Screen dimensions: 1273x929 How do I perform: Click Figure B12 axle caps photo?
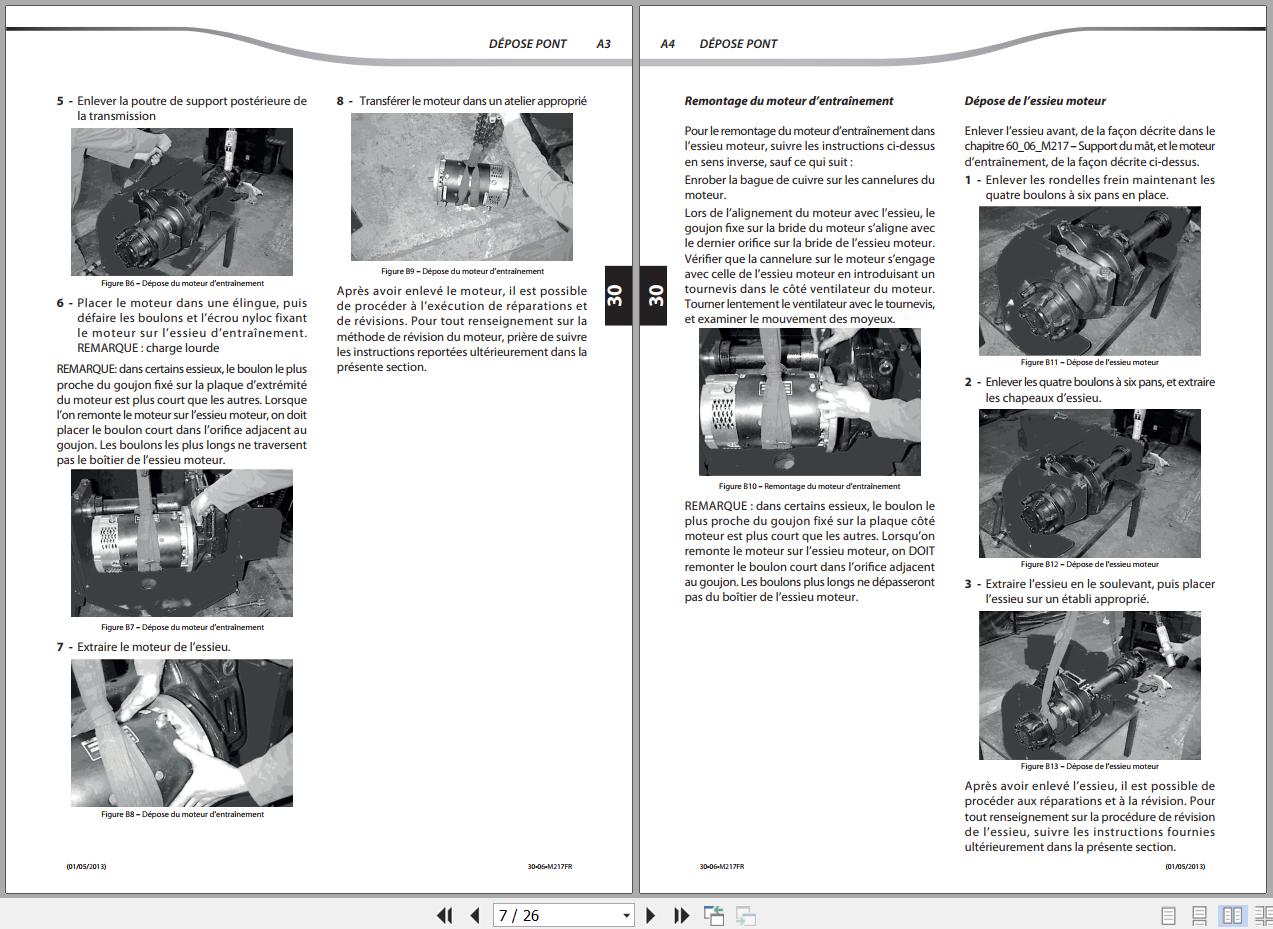pos(1090,484)
